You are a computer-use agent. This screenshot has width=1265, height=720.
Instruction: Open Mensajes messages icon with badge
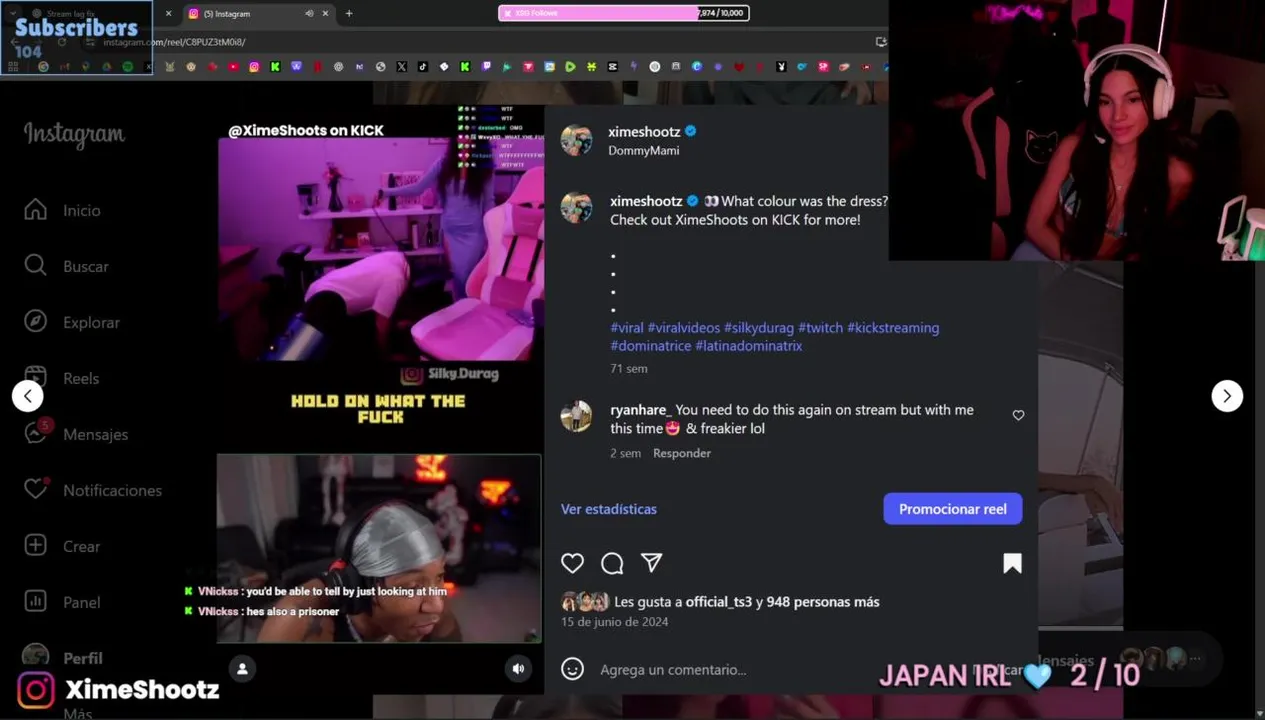click(36, 433)
